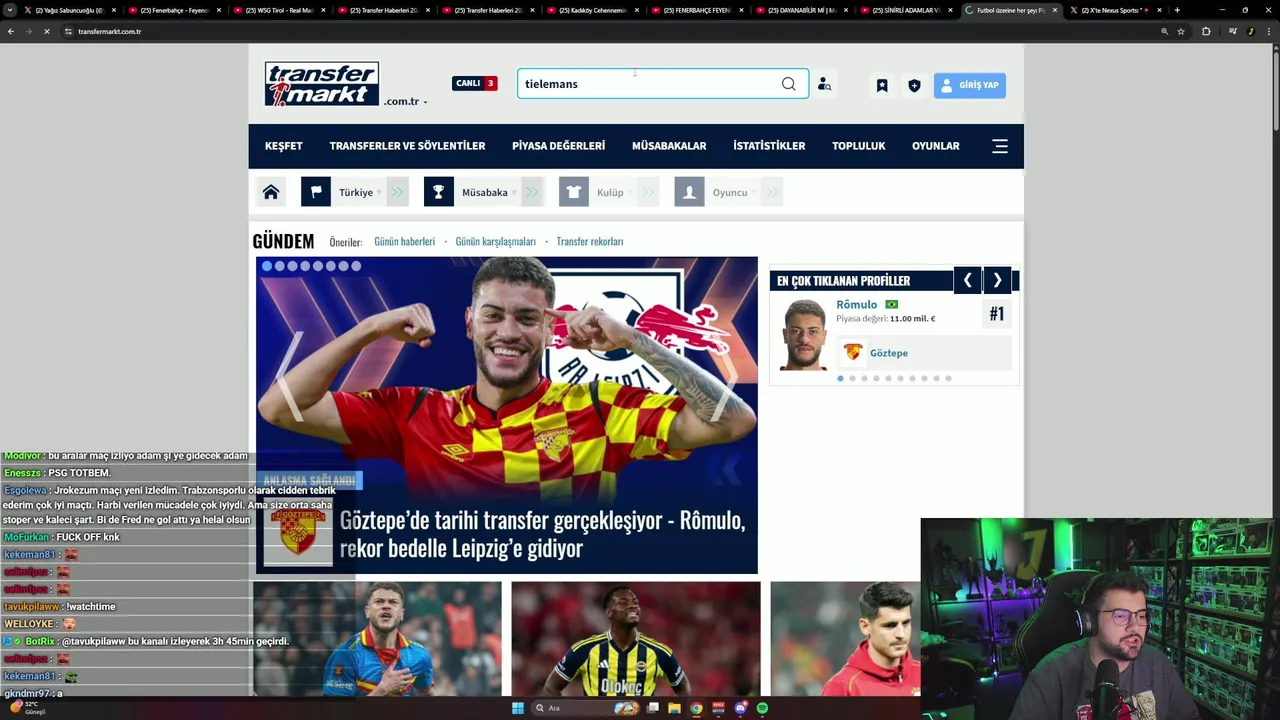Open the KEŞFET menu

click(x=284, y=146)
